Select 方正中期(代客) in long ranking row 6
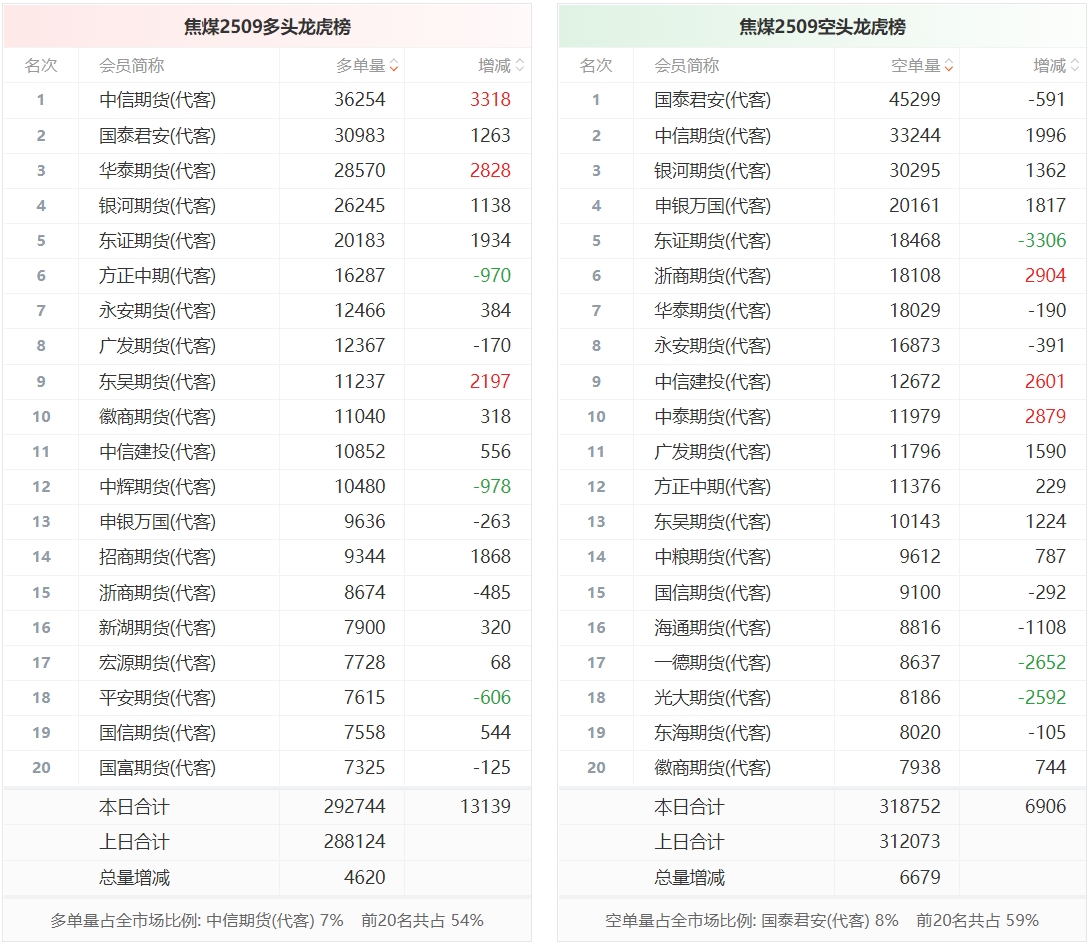 pyautogui.click(x=157, y=276)
